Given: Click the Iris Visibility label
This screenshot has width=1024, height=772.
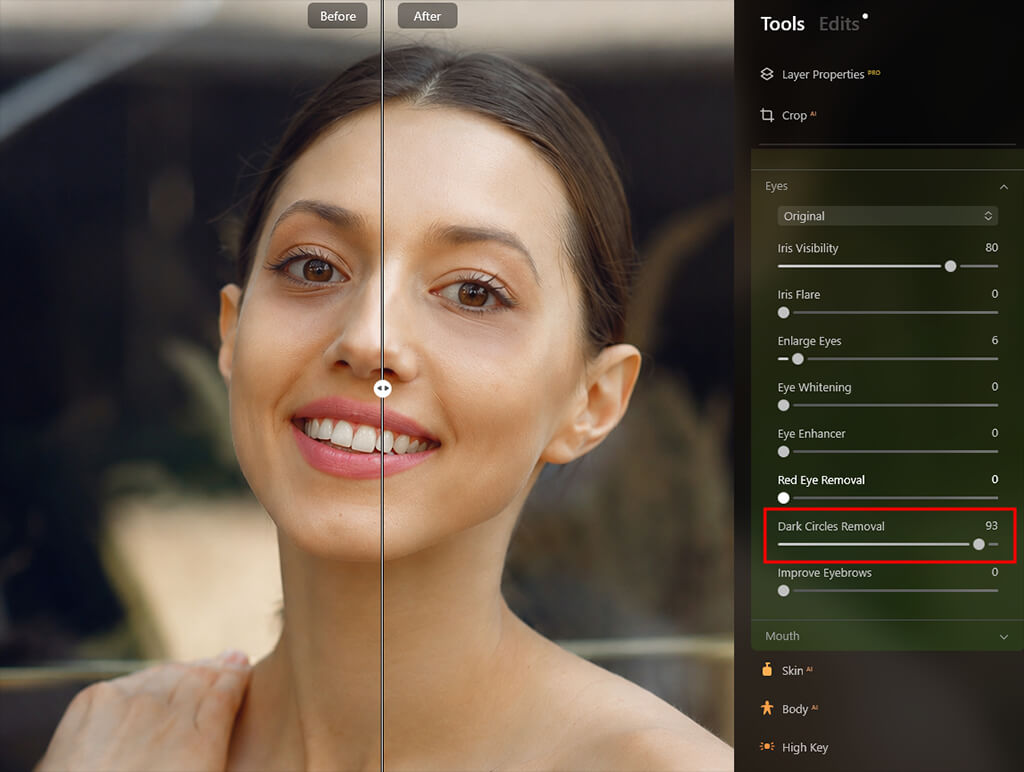Looking at the screenshot, I should tap(808, 248).
